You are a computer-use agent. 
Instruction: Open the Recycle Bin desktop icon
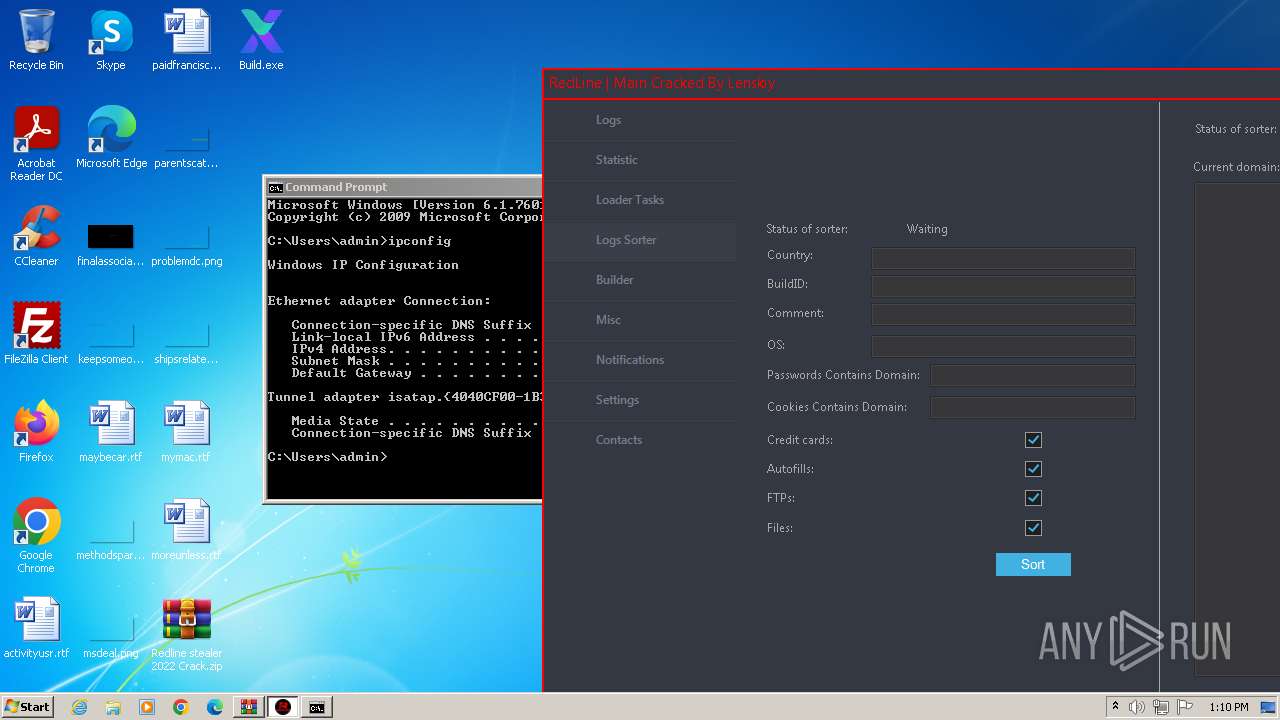point(36,40)
